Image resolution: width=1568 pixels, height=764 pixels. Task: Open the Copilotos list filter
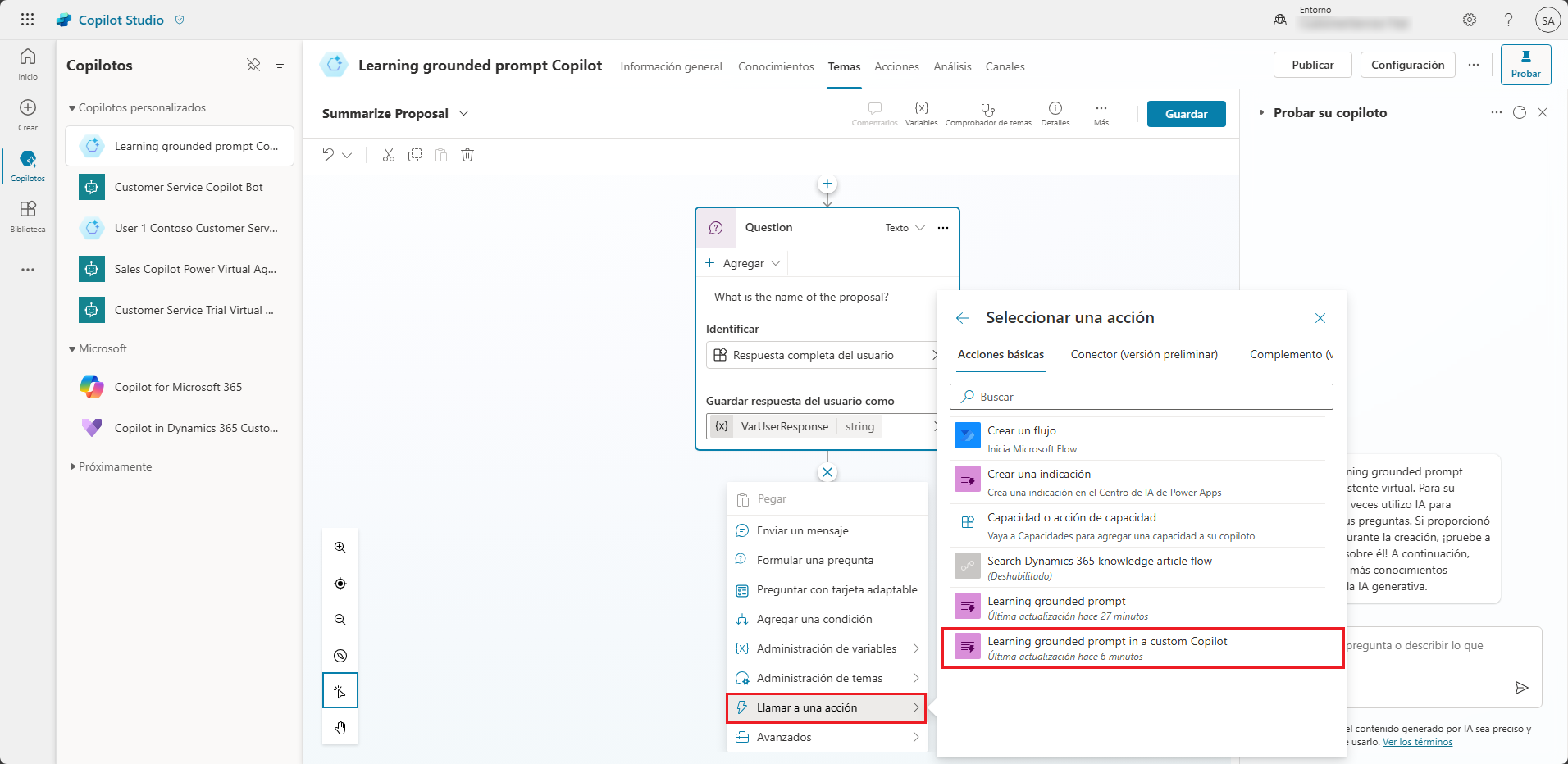click(280, 65)
